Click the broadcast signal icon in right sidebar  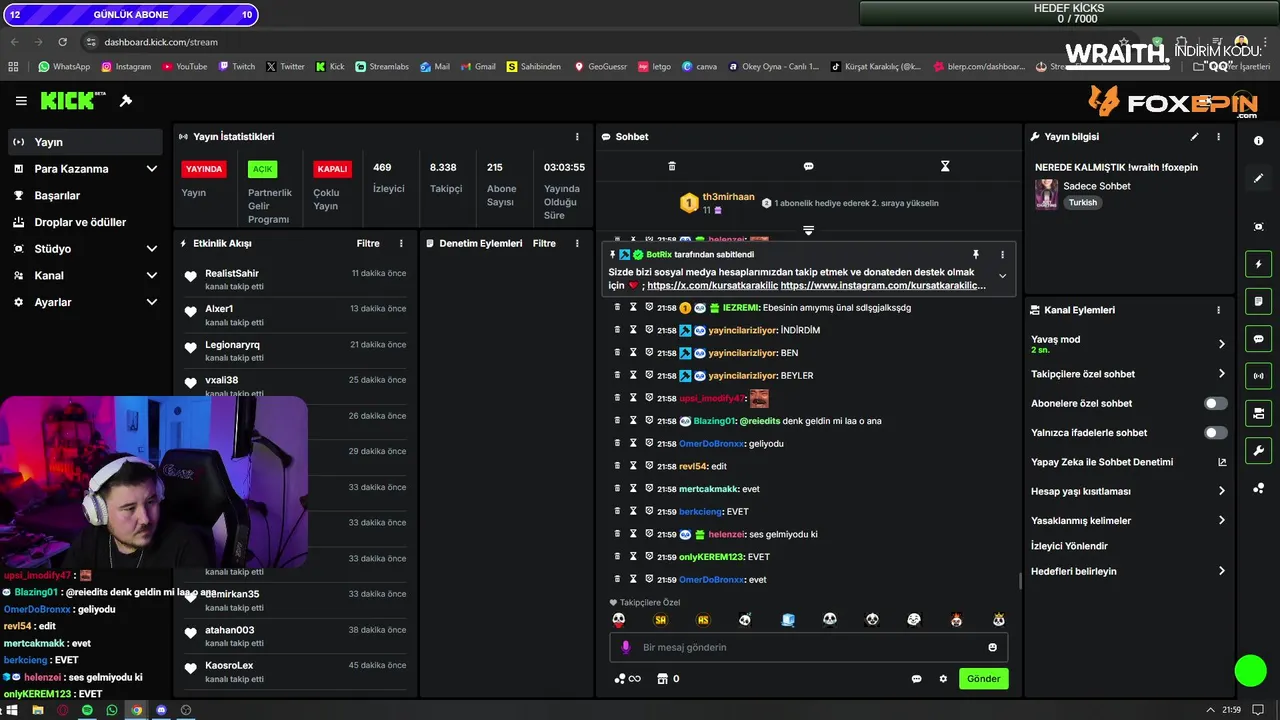[x=1258, y=376]
